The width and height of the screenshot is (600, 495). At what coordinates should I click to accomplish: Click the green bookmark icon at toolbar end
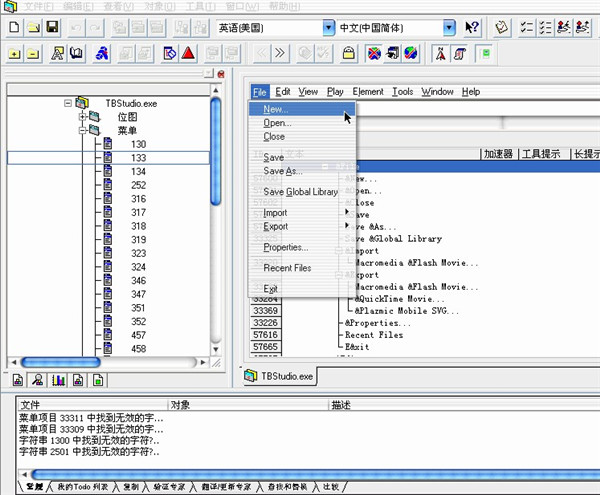(486, 53)
